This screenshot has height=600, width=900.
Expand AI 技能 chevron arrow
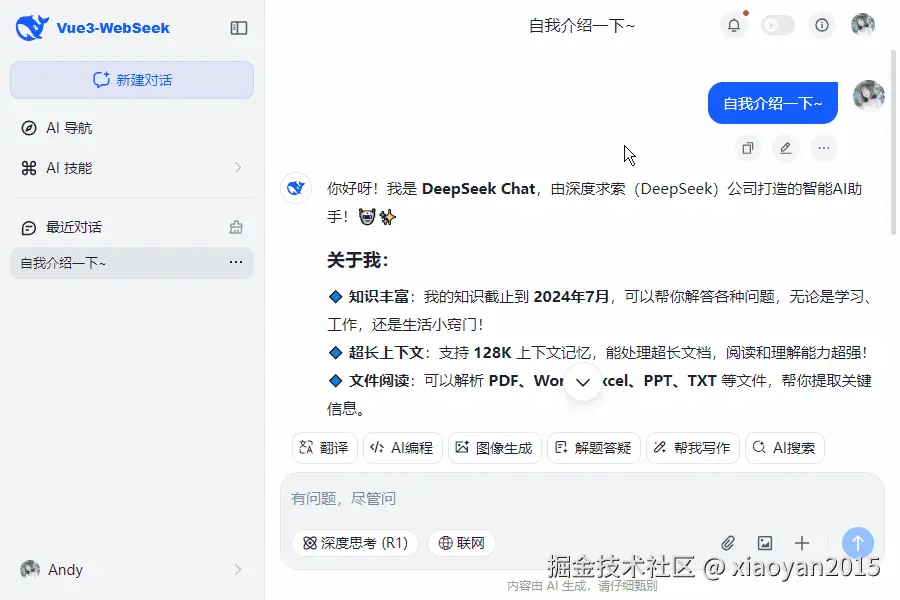point(238,168)
